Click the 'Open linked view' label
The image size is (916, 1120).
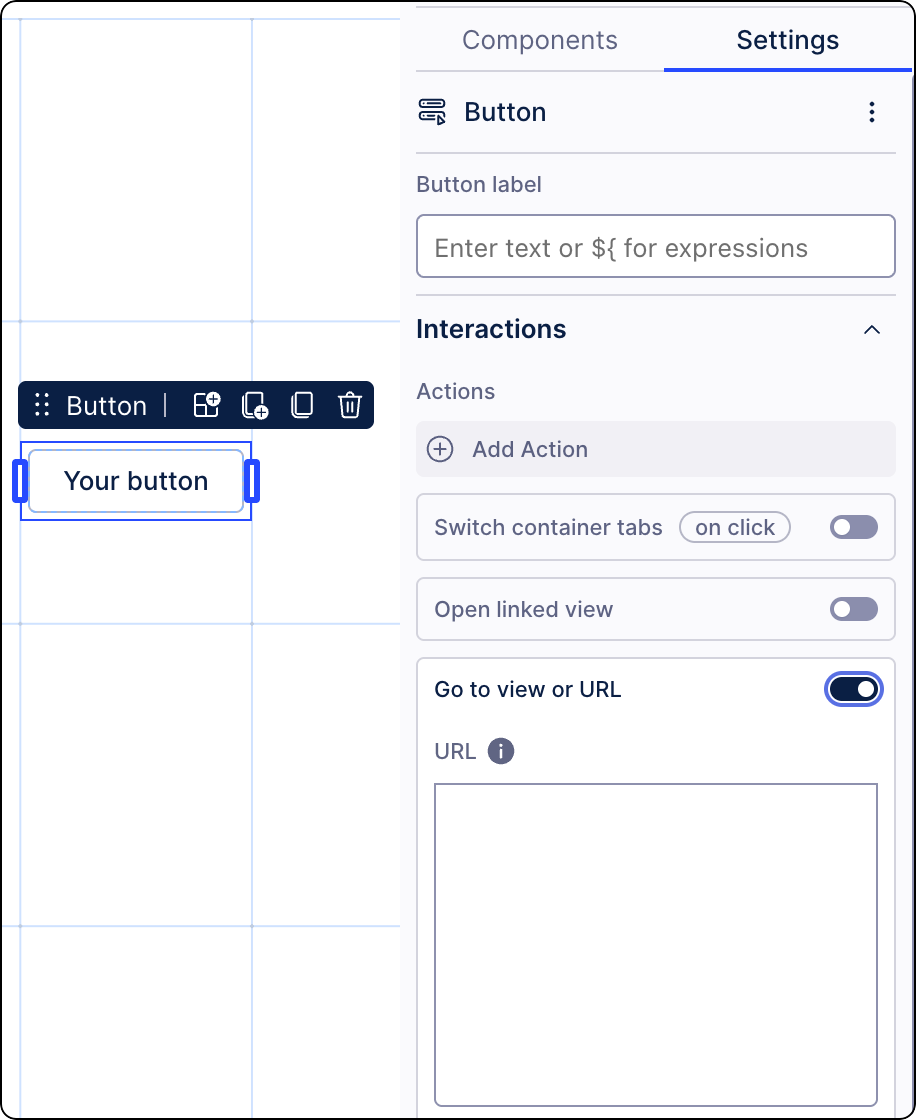524,609
